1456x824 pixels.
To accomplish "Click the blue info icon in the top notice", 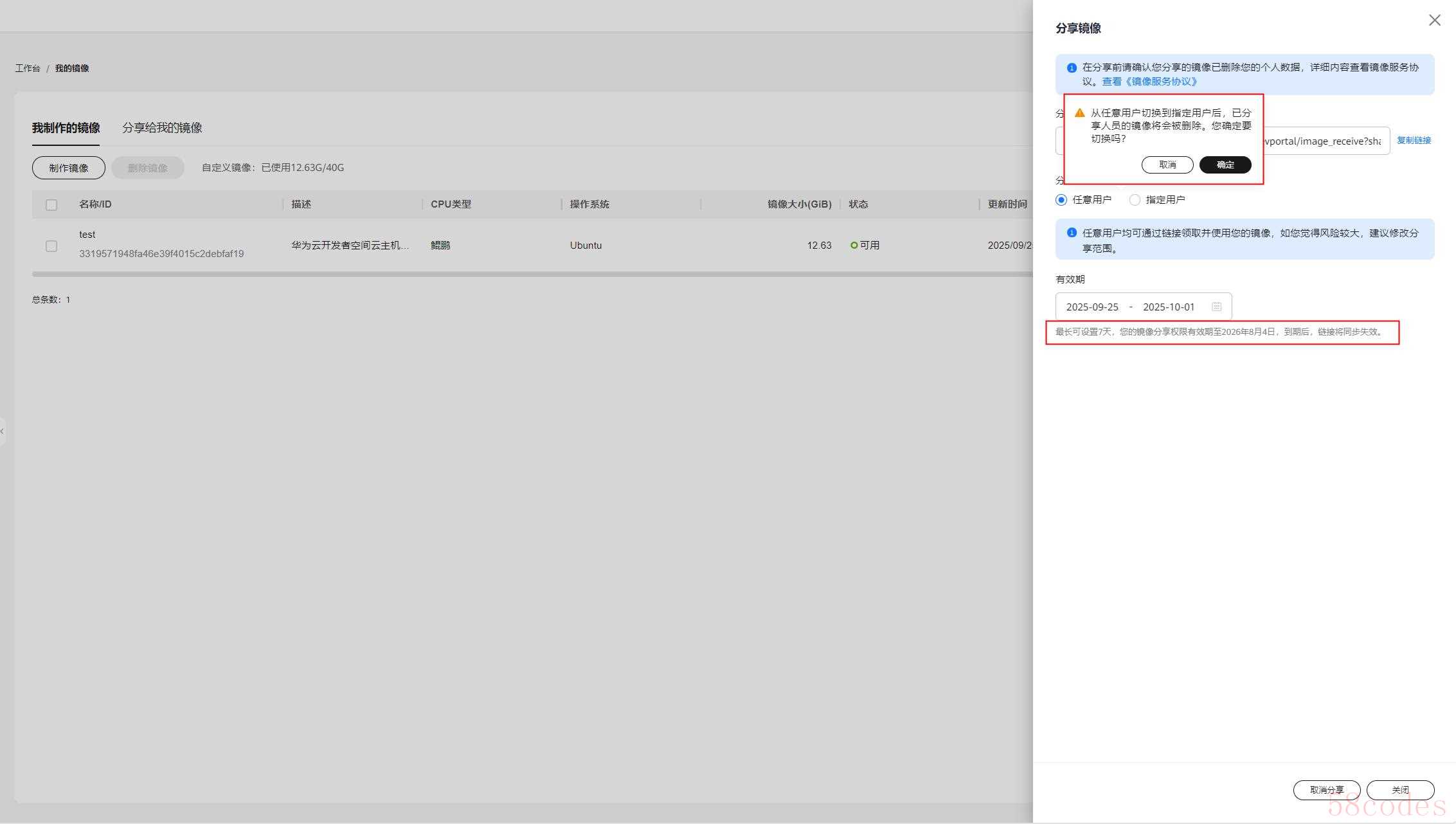I will [x=1072, y=67].
